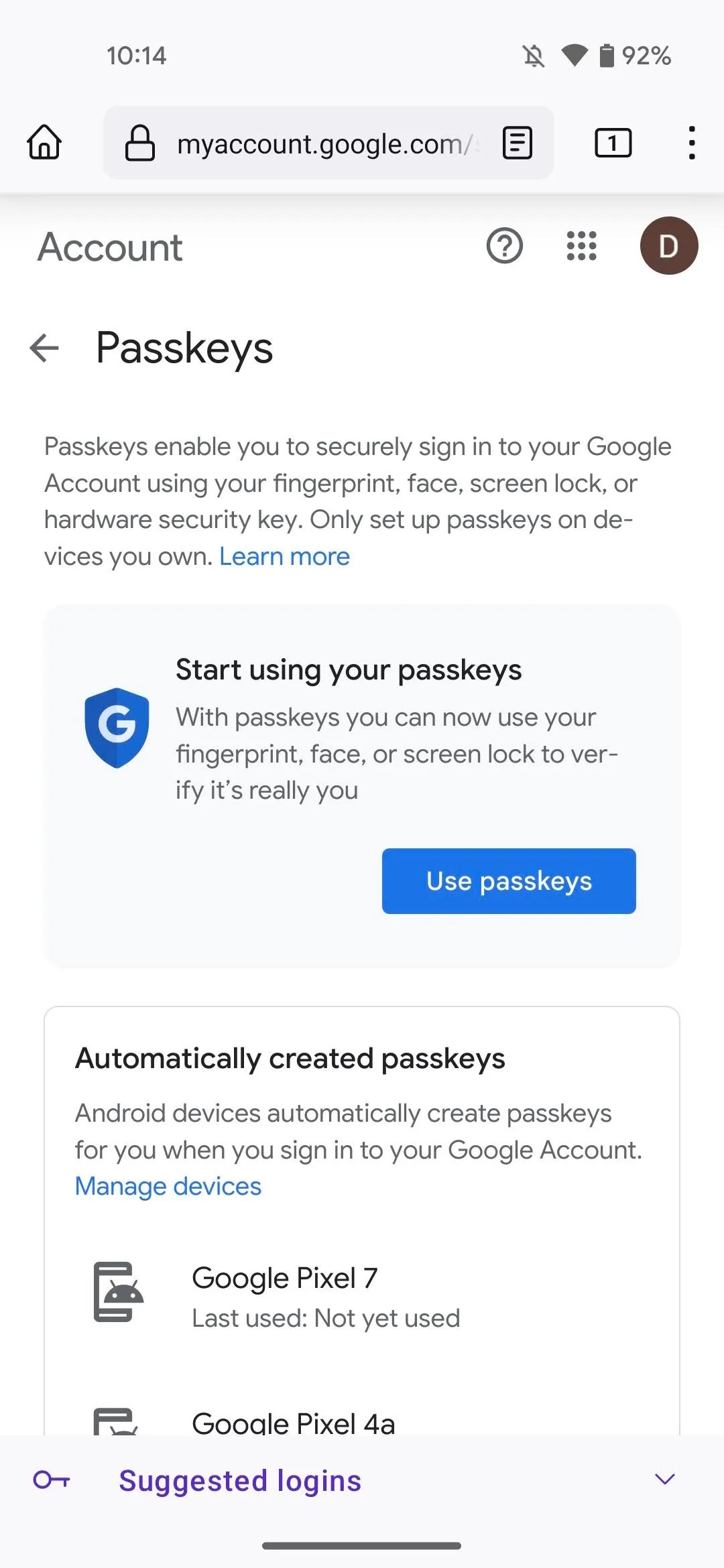Expand the Suggested logins panel
The width and height of the screenshot is (724, 1568).
pos(664,1480)
